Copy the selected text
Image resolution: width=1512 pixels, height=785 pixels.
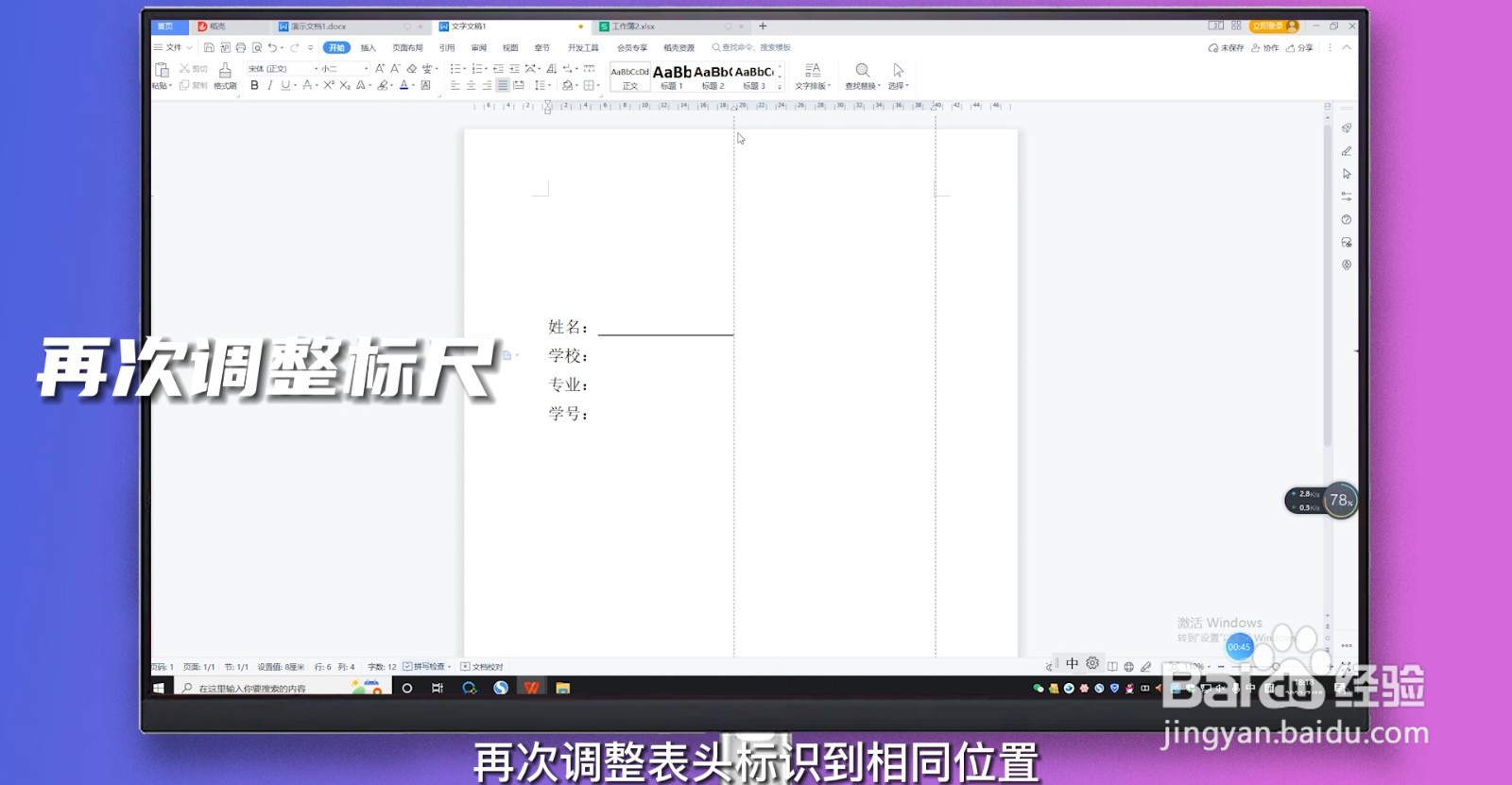pos(193,85)
